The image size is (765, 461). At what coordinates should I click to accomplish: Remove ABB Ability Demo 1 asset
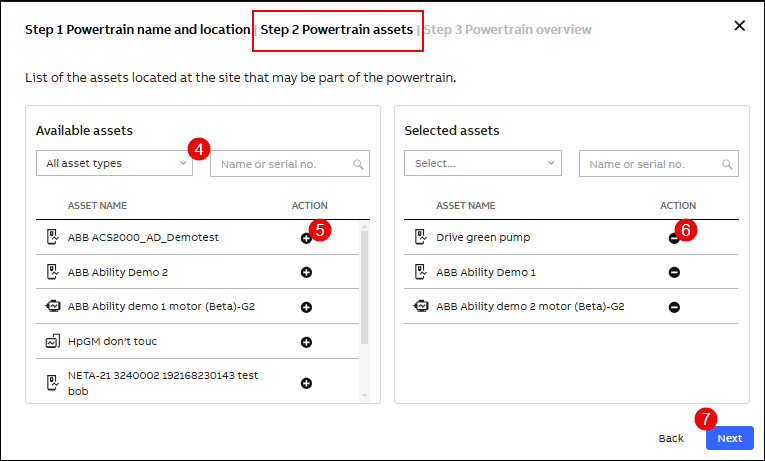[674, 272]
